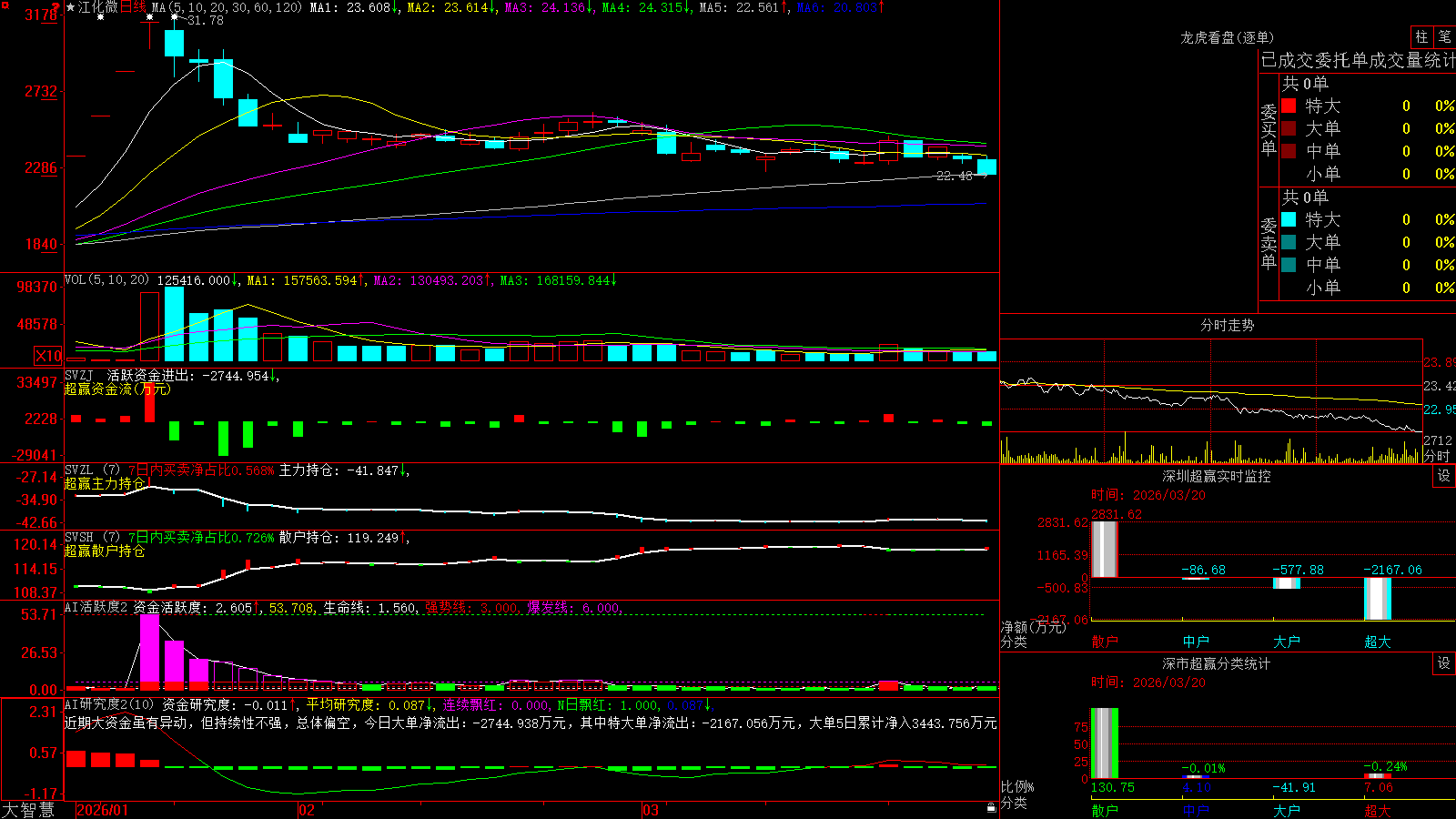Click the AI活跃度2 indicator name
This screenshot has height=819, width=1456.
[x=96, y=608]
